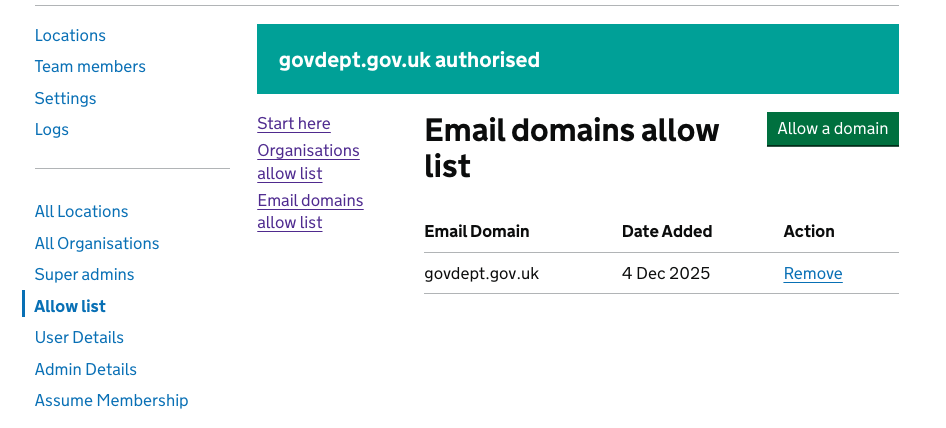The image size is (946, 428).
Task: Select the active Allow list item
Action: pos(70,306)
